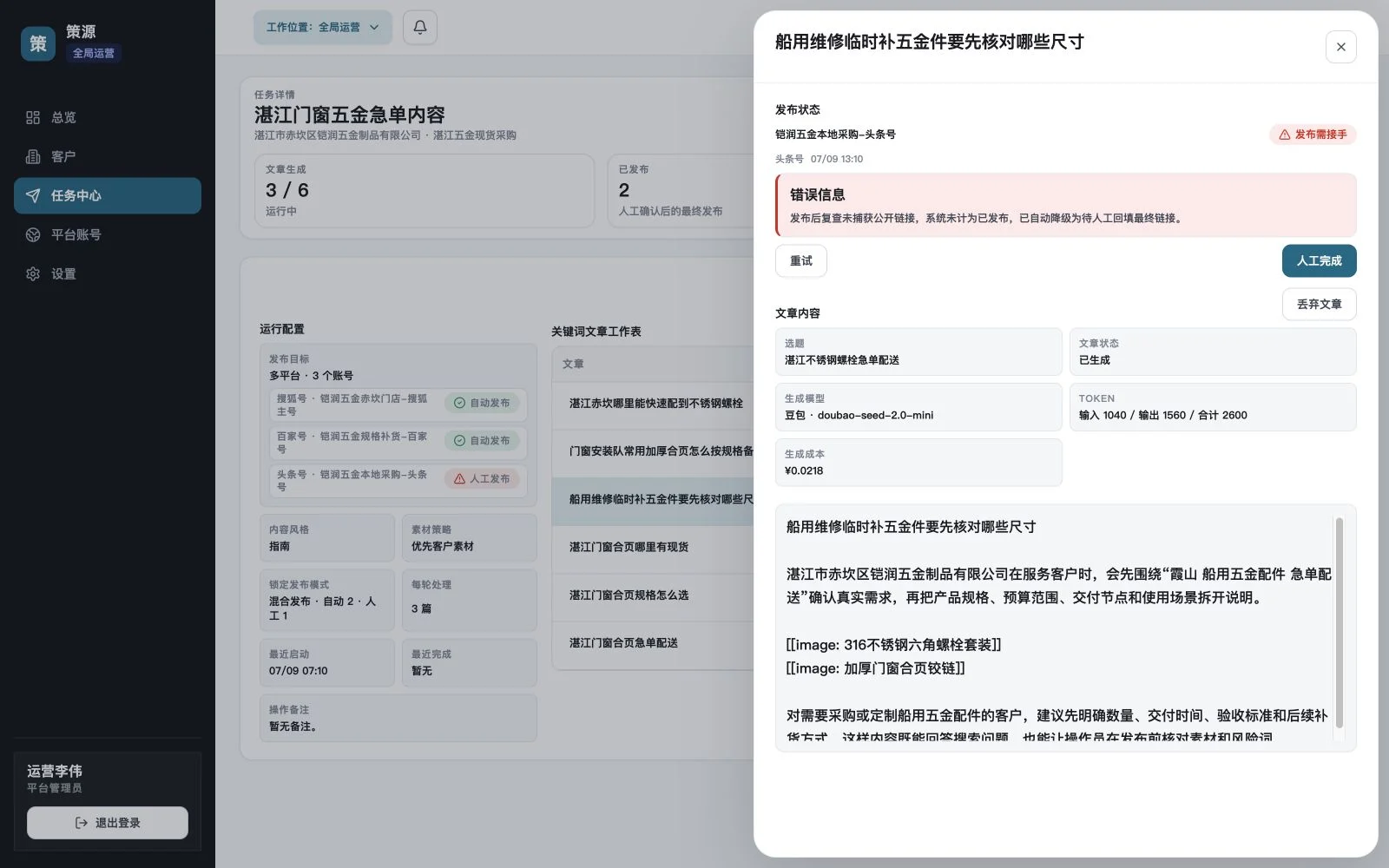Click the [[image: 加厚门窗合页铰链]] placeholder

click(x=875, y=668)
